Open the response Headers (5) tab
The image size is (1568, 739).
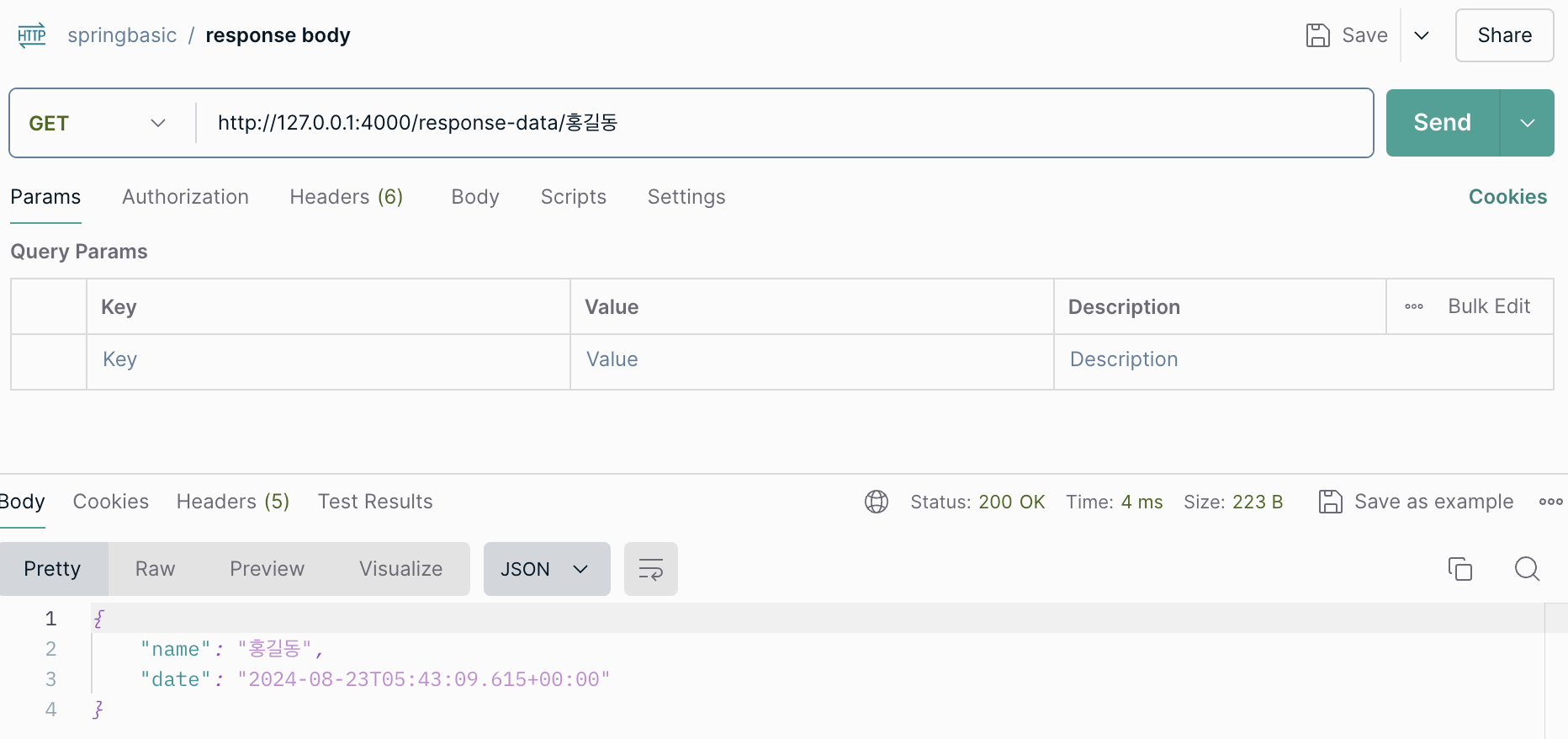233,502
